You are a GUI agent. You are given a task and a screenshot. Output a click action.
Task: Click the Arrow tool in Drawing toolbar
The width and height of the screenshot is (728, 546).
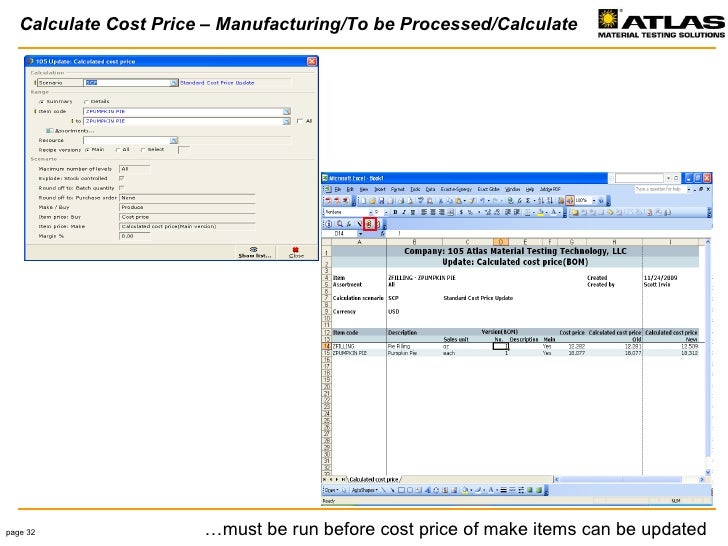392,490
